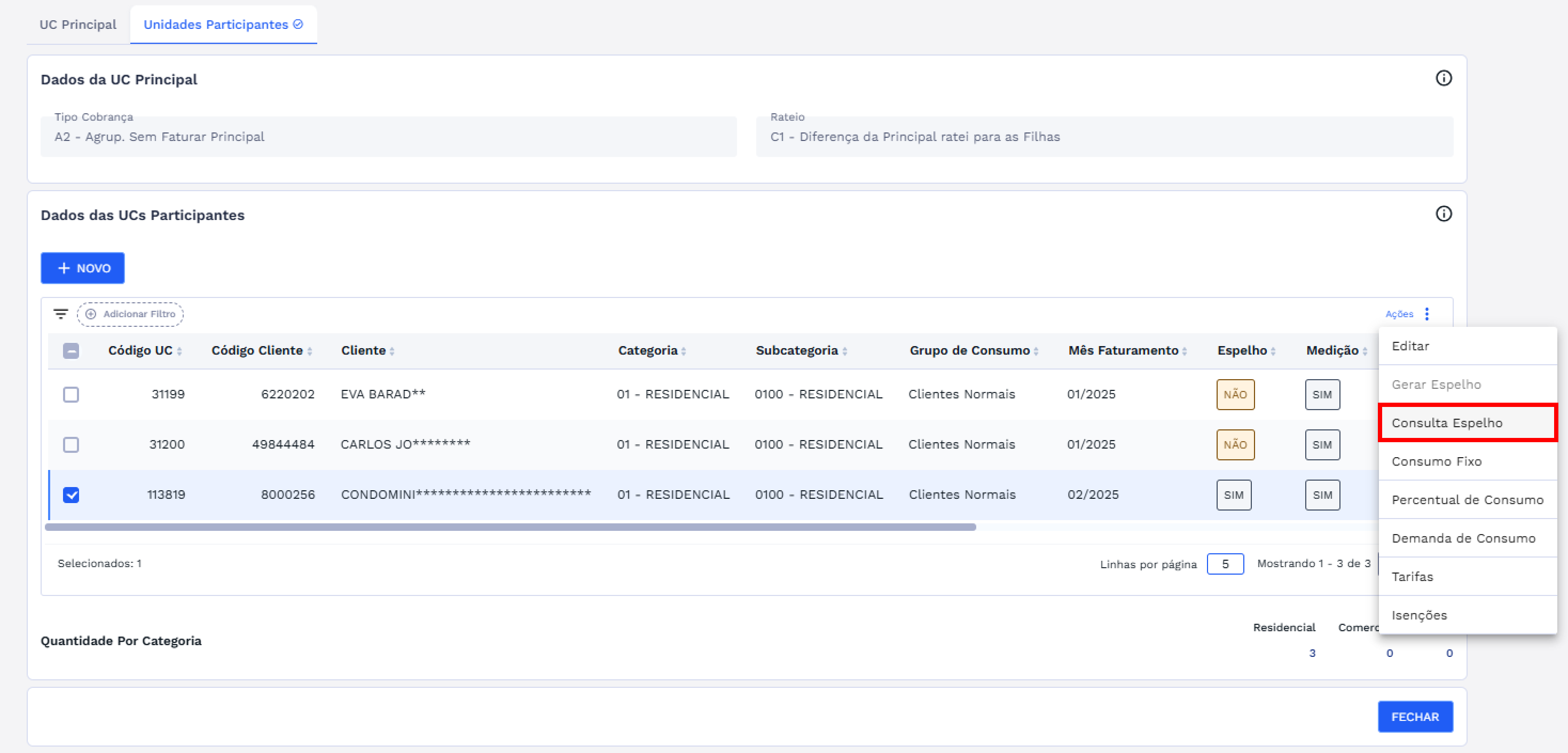Open info icon for Dados das UCs Participantes
Viewport: 1568px width, 753px height.
[1443, 214]
